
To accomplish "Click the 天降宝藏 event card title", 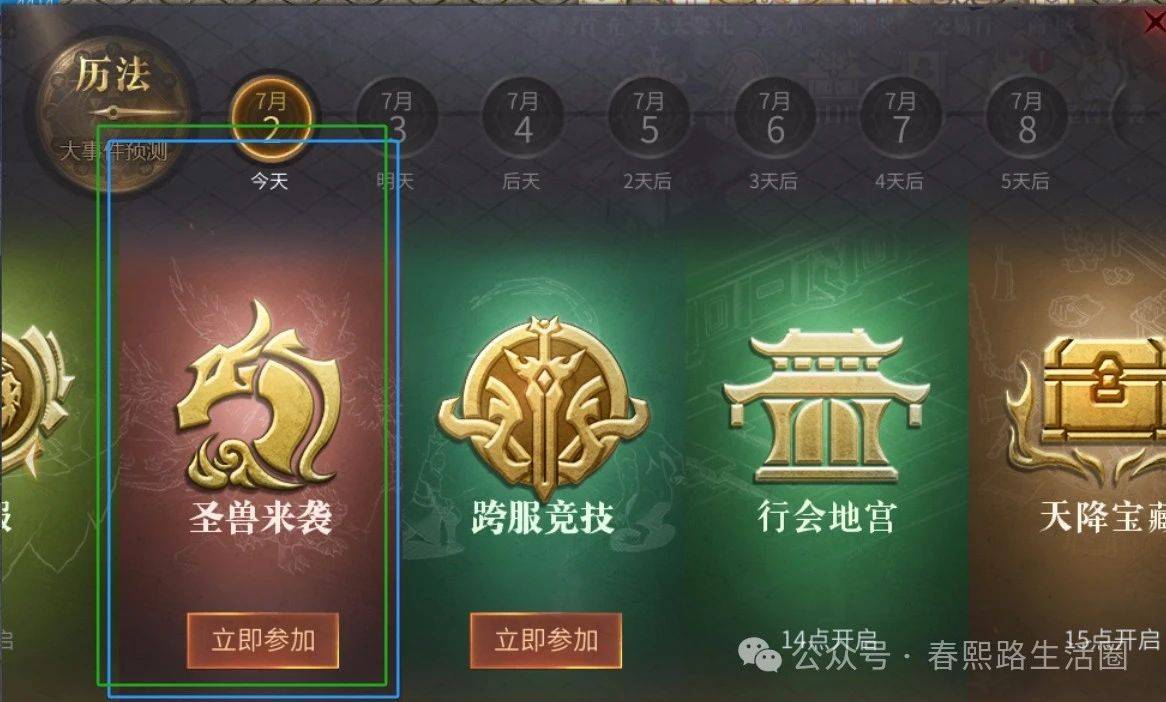I will (x=1103, y=516).
